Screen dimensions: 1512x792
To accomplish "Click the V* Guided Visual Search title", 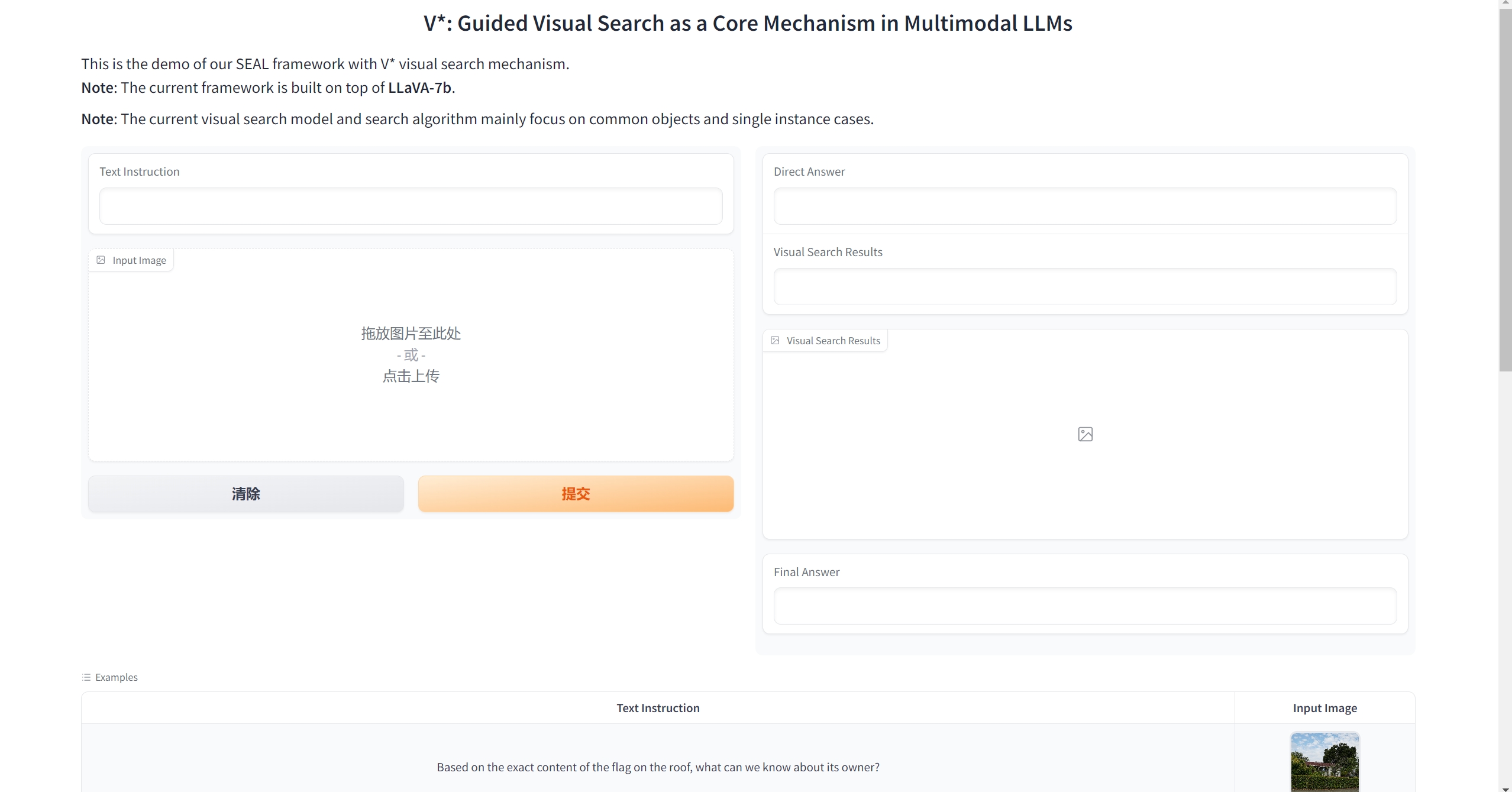I will coord(748,24).
